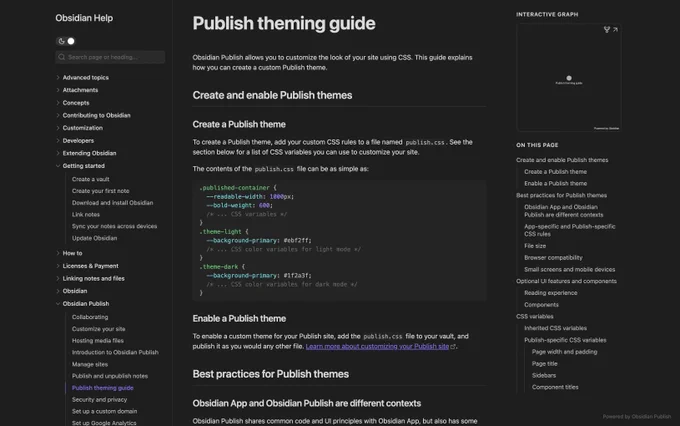Click the search magnifier icon
The width and height of the screenshot is (680, 426).
pyautogui.click(x=62, y=57)
